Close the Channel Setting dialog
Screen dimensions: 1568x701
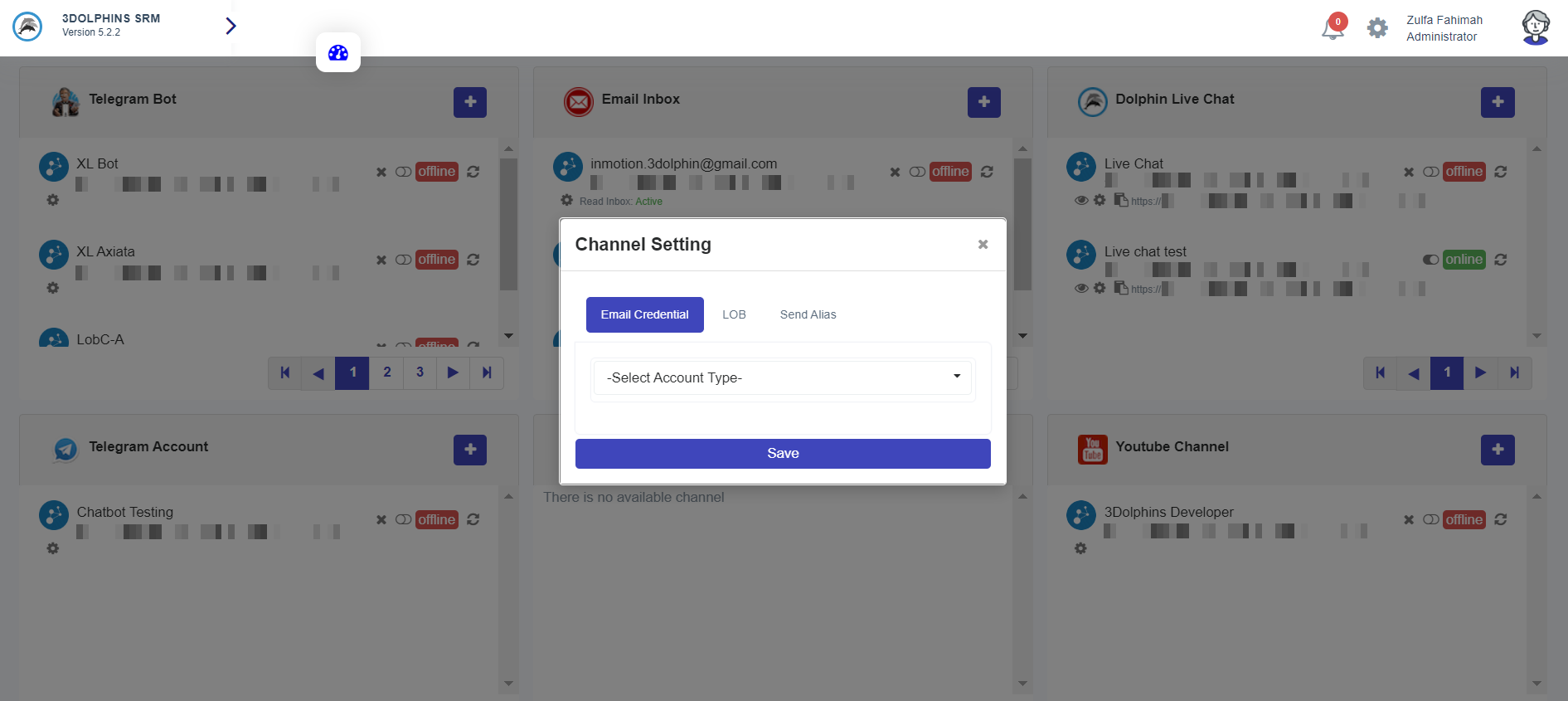click(983, 244)
